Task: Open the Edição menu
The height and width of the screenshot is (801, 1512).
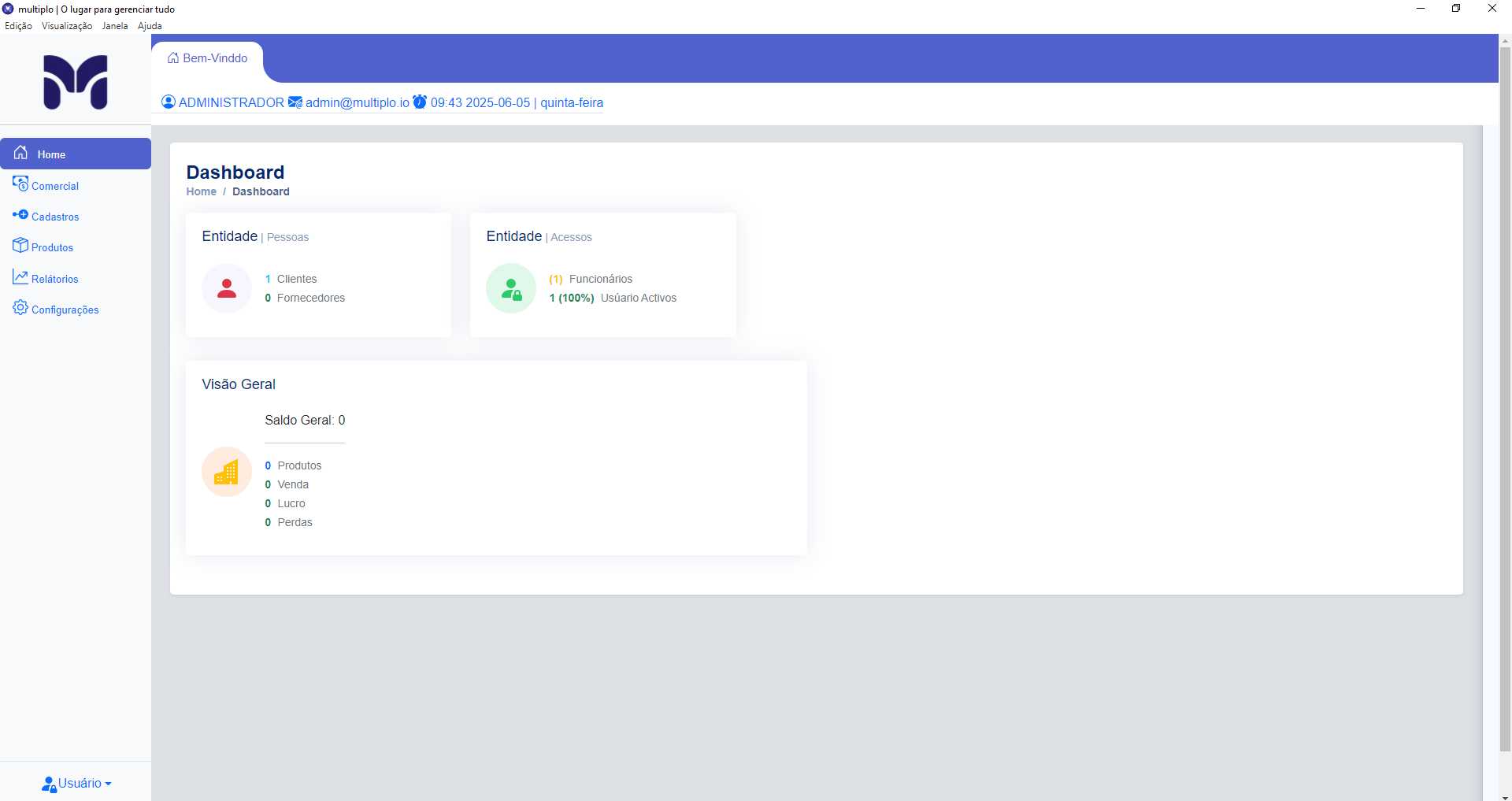Action: [18, 26]
